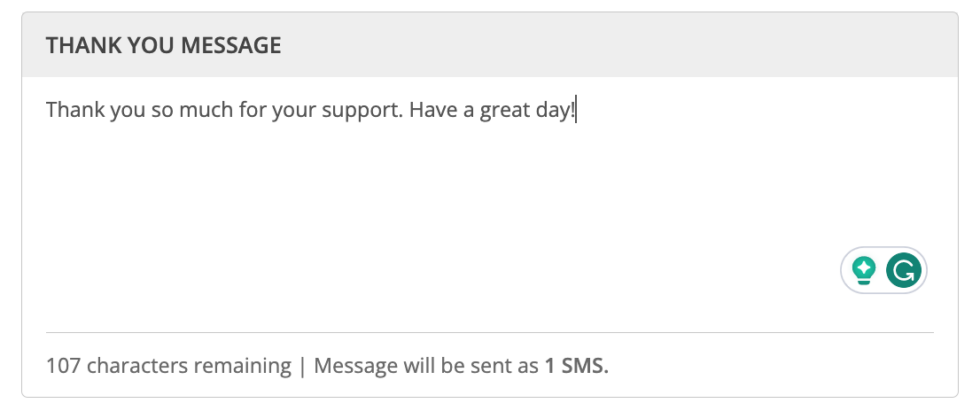
Task: Place cursor after 'great day!' text
Action: (x=576, y=110)
